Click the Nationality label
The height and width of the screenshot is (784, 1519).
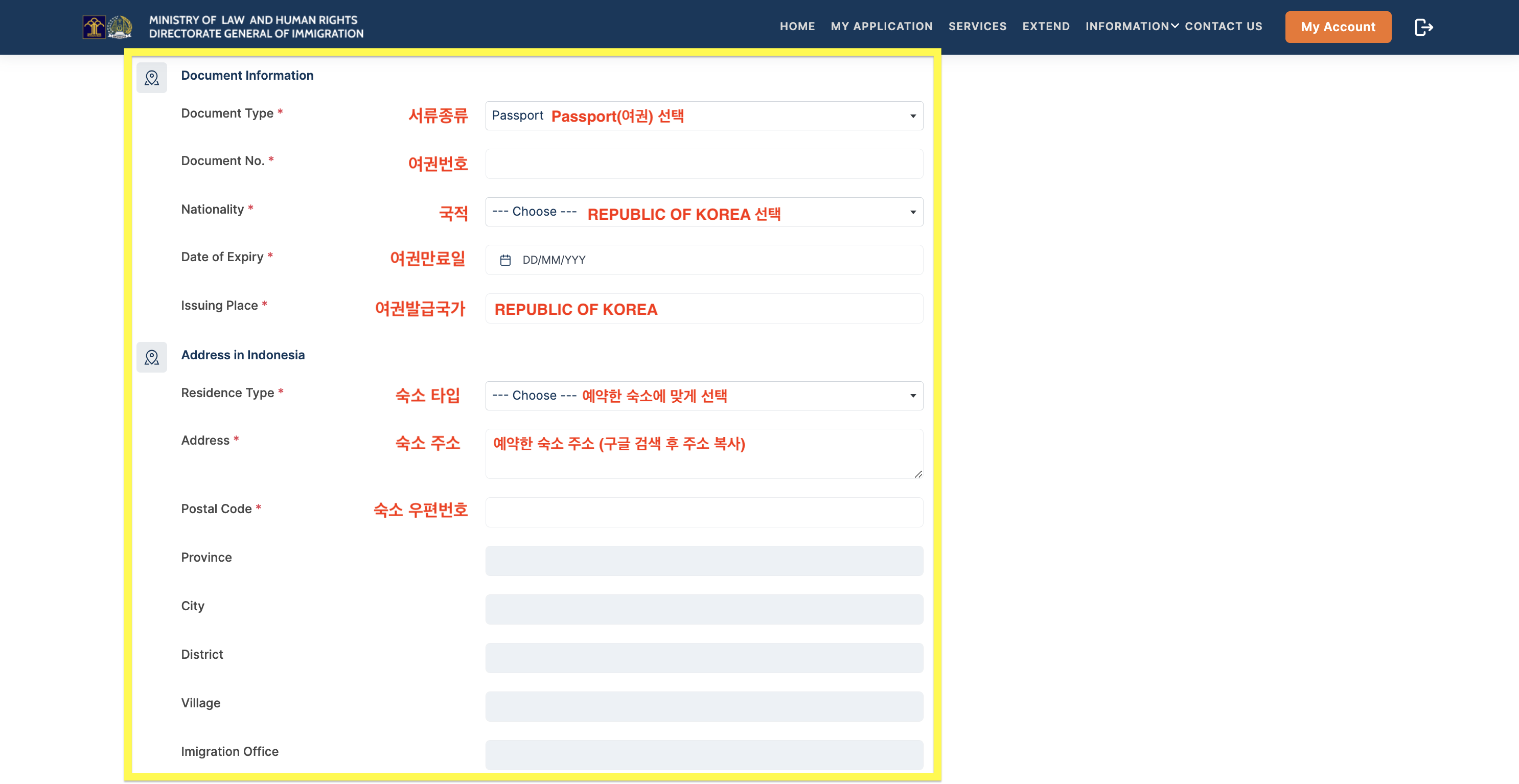coord(212,209)
